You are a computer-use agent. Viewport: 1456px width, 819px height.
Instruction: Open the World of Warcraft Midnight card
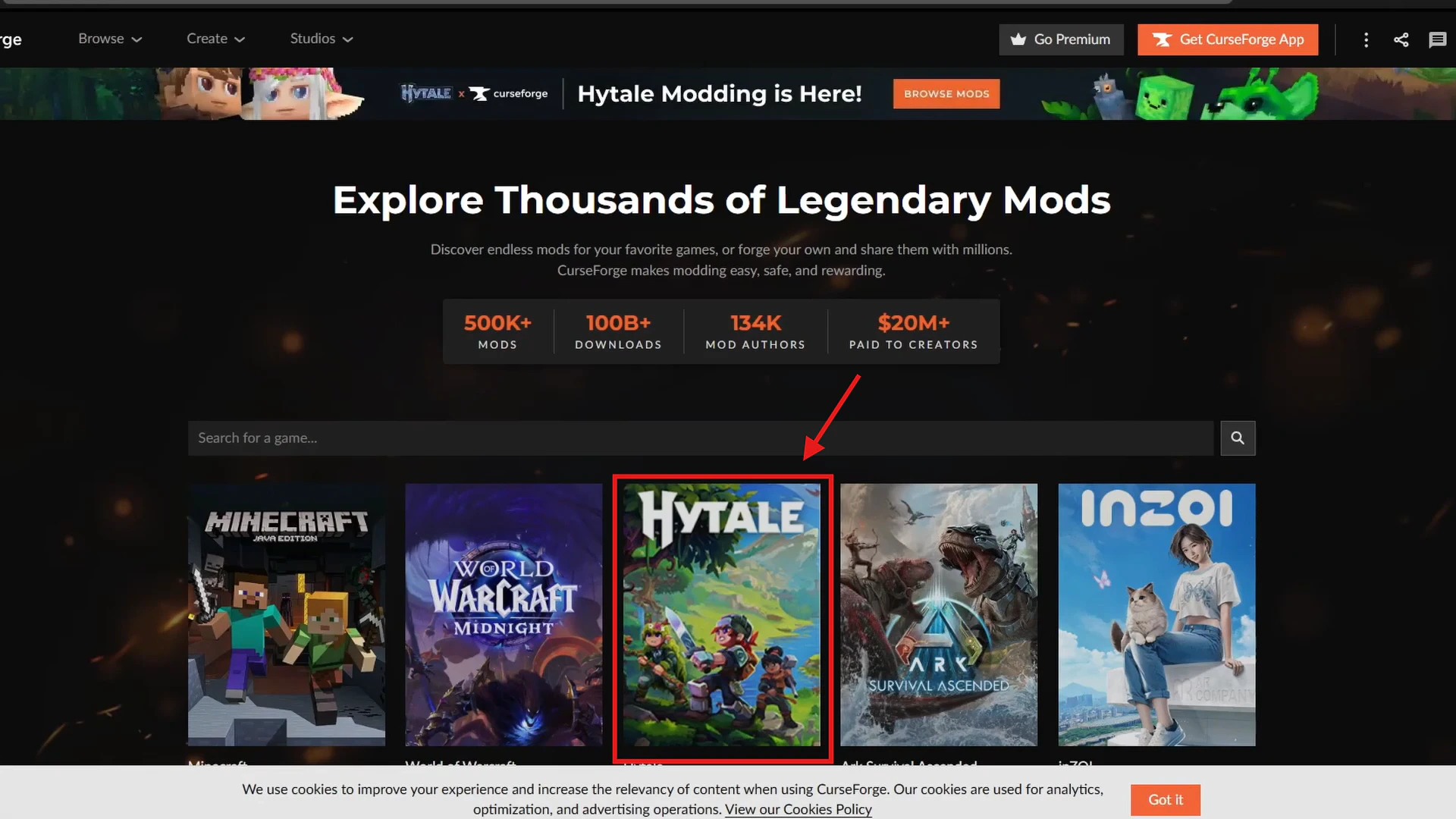(x=504, y=615)
